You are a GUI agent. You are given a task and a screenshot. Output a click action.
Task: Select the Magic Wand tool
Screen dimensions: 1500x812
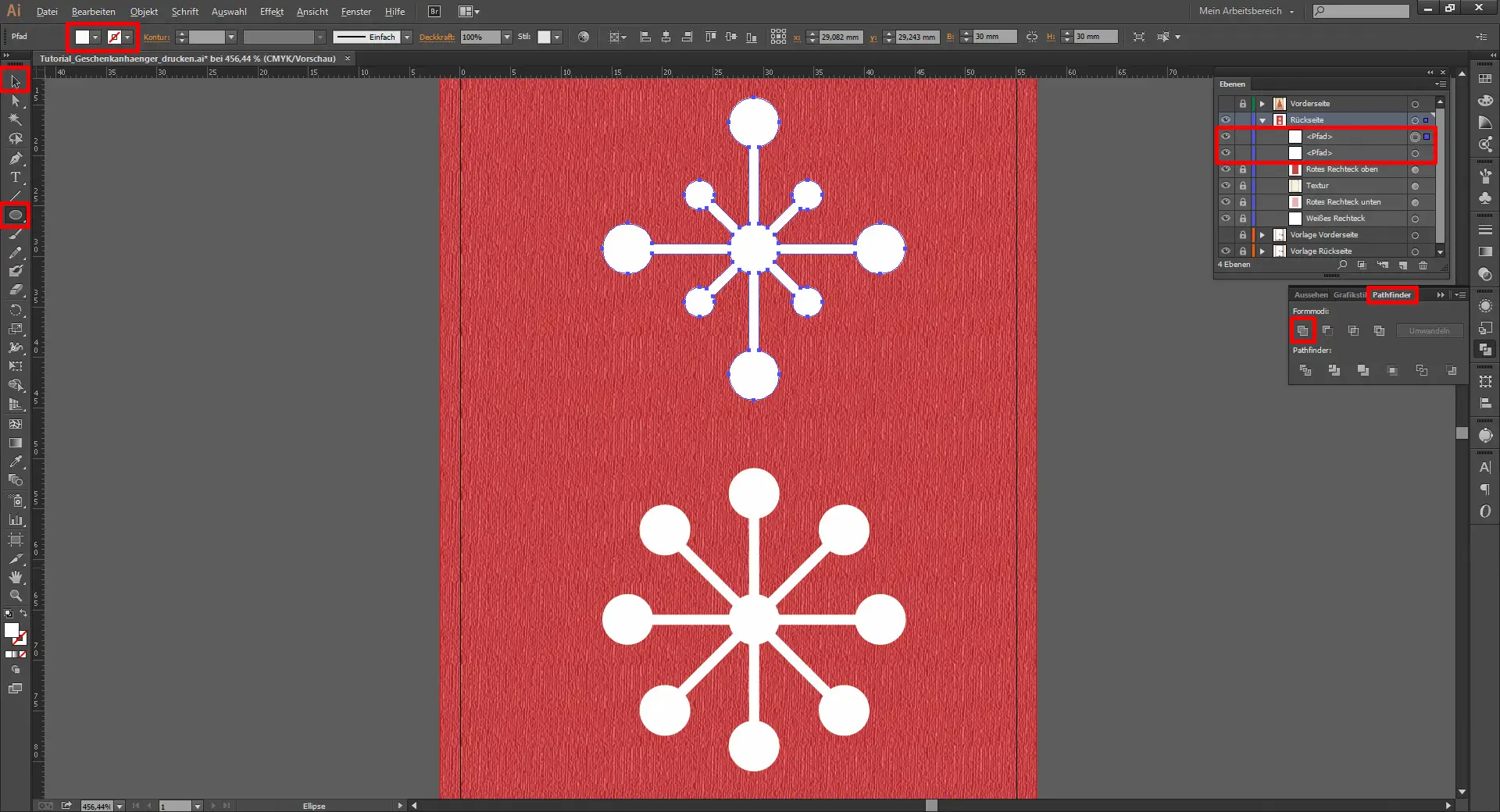click(x=15, y=119)
